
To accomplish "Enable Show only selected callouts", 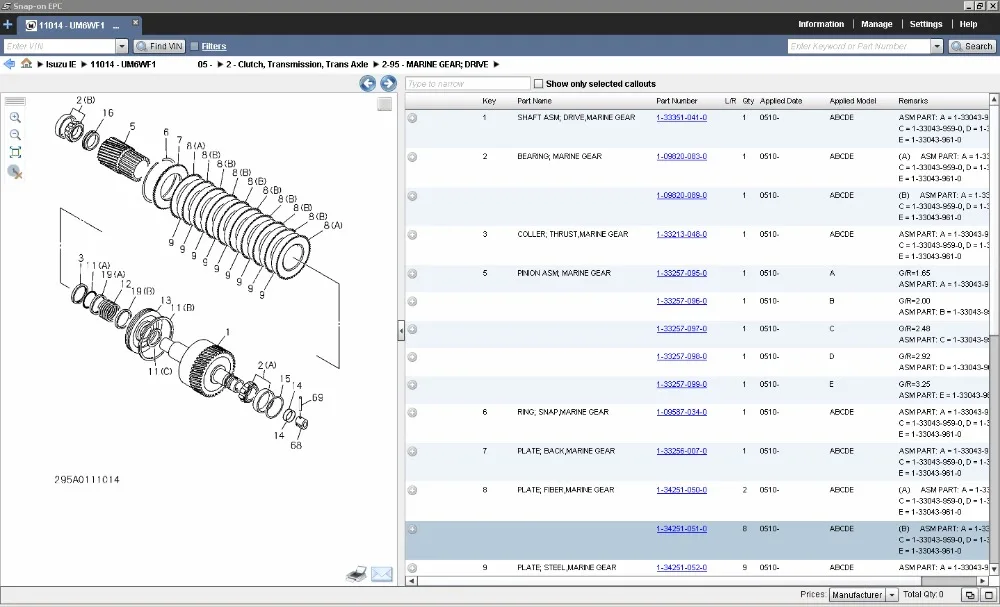I will pos(538,84).
